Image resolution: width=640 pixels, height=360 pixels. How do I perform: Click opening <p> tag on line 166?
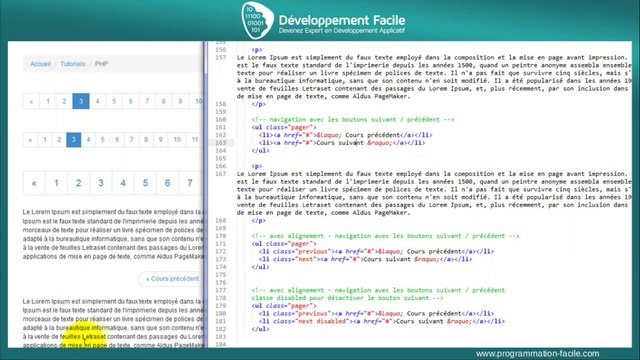coord(257,166)
